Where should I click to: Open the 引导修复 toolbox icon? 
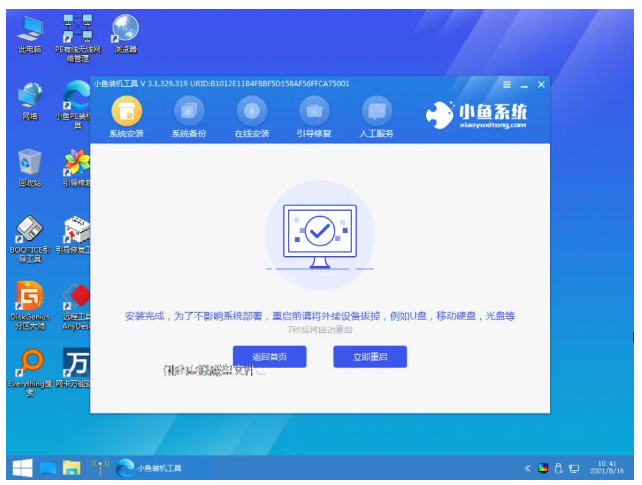(x=314, y=111)
